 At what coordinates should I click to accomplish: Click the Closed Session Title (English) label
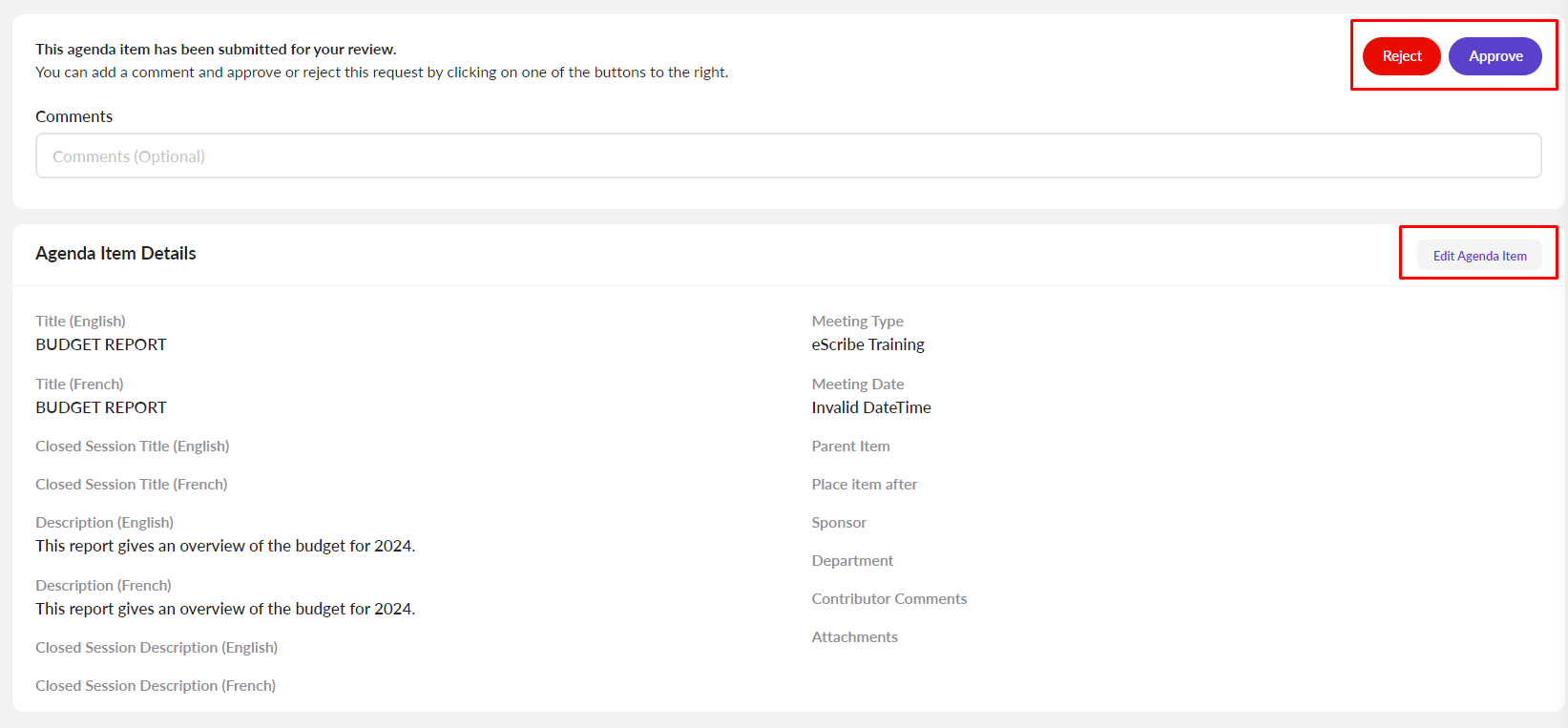(132, 447)
